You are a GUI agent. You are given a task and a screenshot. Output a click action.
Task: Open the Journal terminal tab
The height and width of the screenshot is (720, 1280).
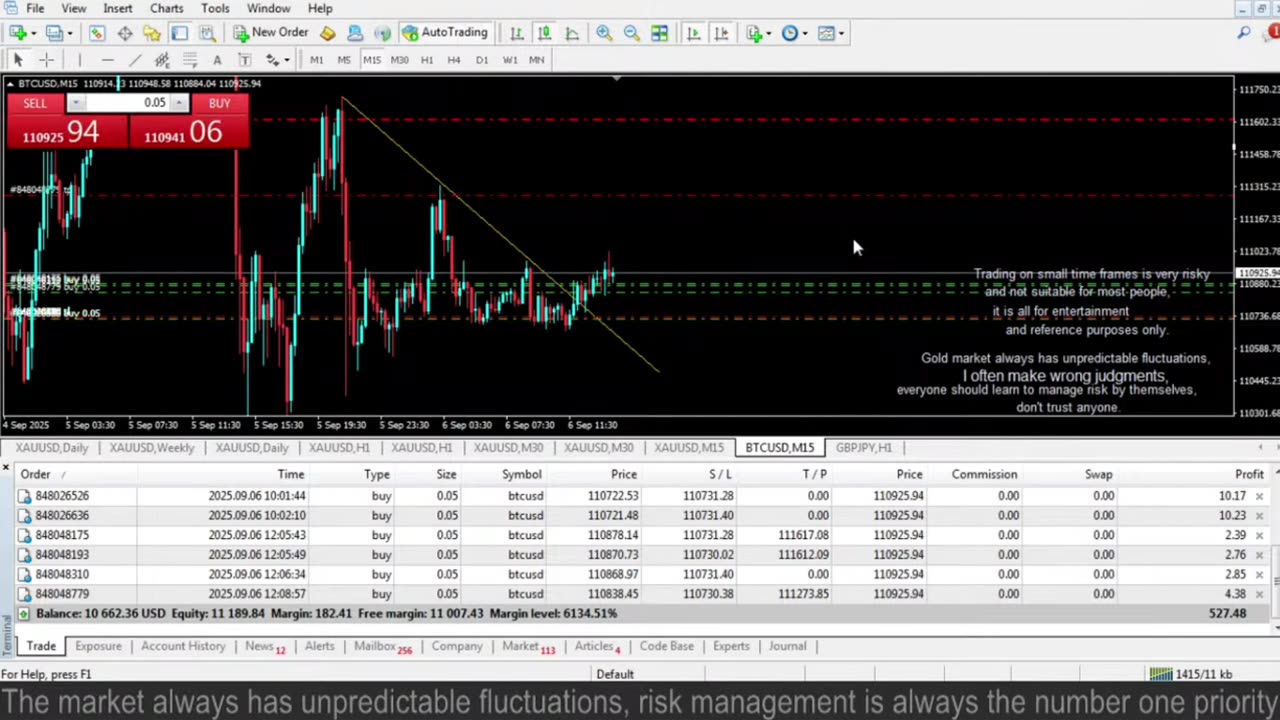[787, 646]
